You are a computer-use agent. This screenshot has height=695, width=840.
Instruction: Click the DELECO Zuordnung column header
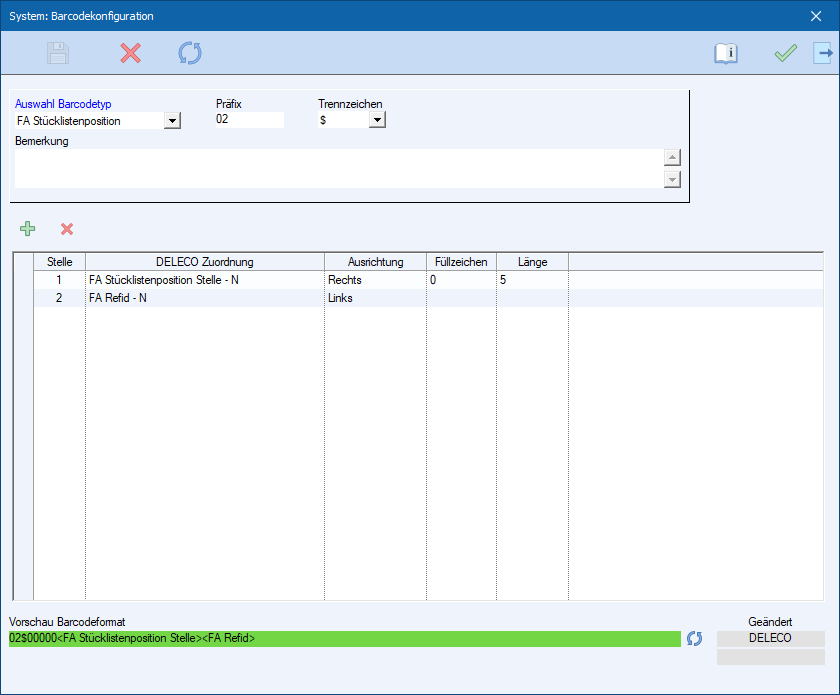(204, 262)
